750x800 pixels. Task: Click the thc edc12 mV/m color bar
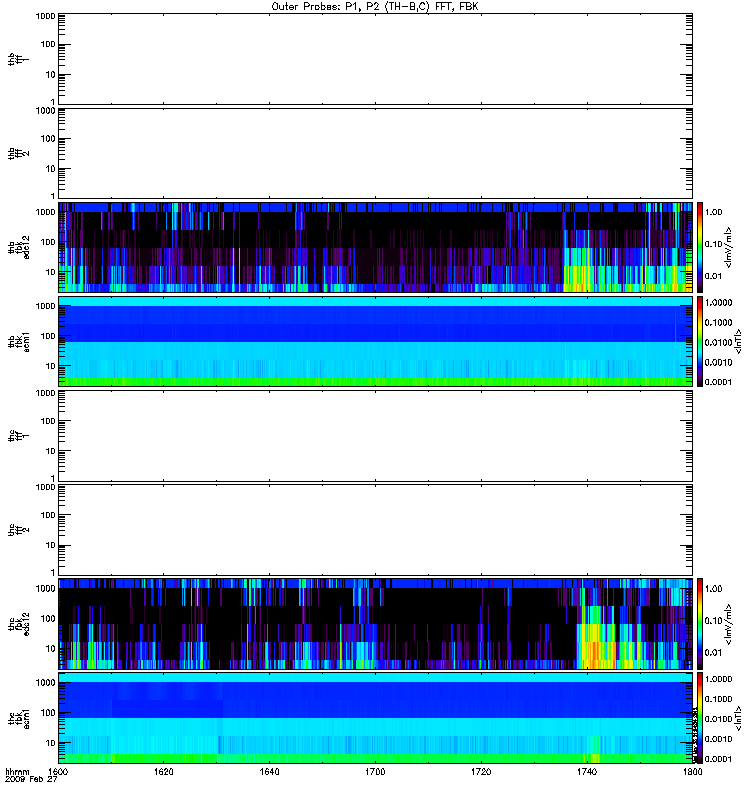pyautogui.click(x=700, y=623)
